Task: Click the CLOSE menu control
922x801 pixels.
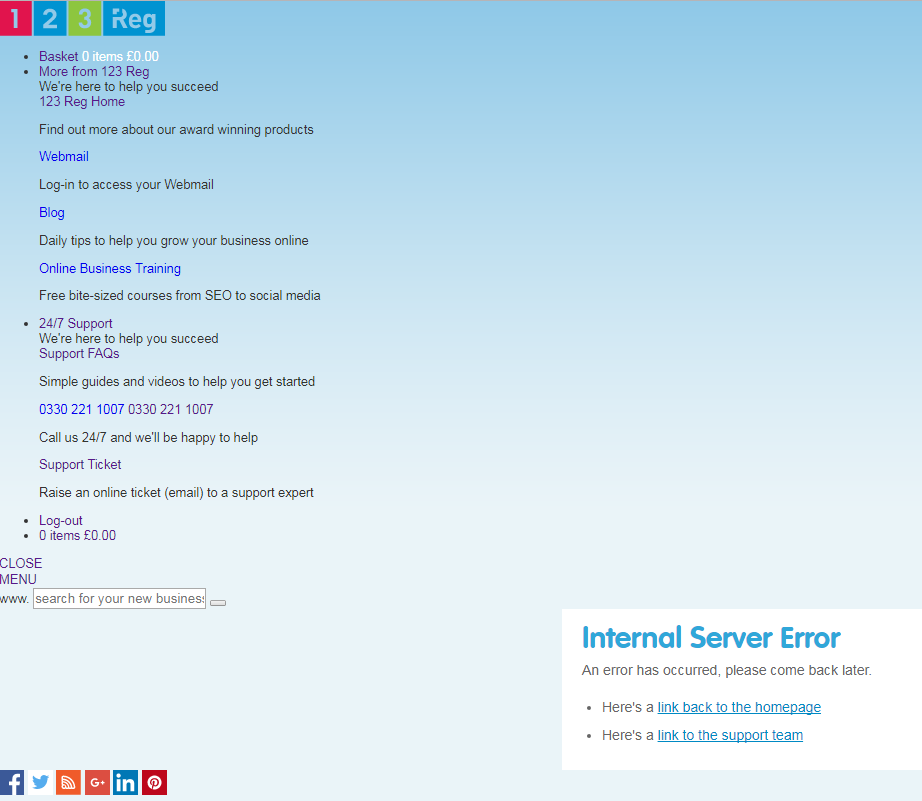Action: [x=21, y=563]
